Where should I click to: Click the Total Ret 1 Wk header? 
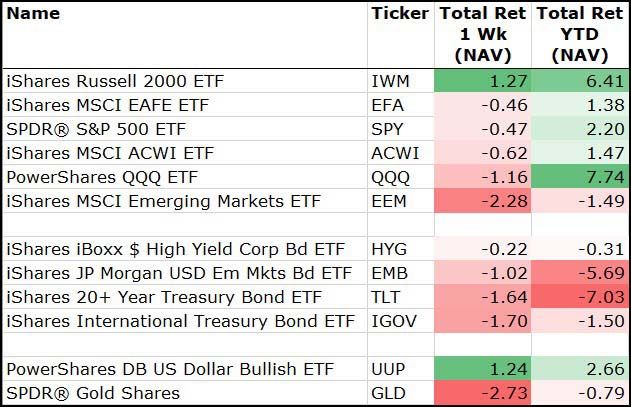coord(483,34)
